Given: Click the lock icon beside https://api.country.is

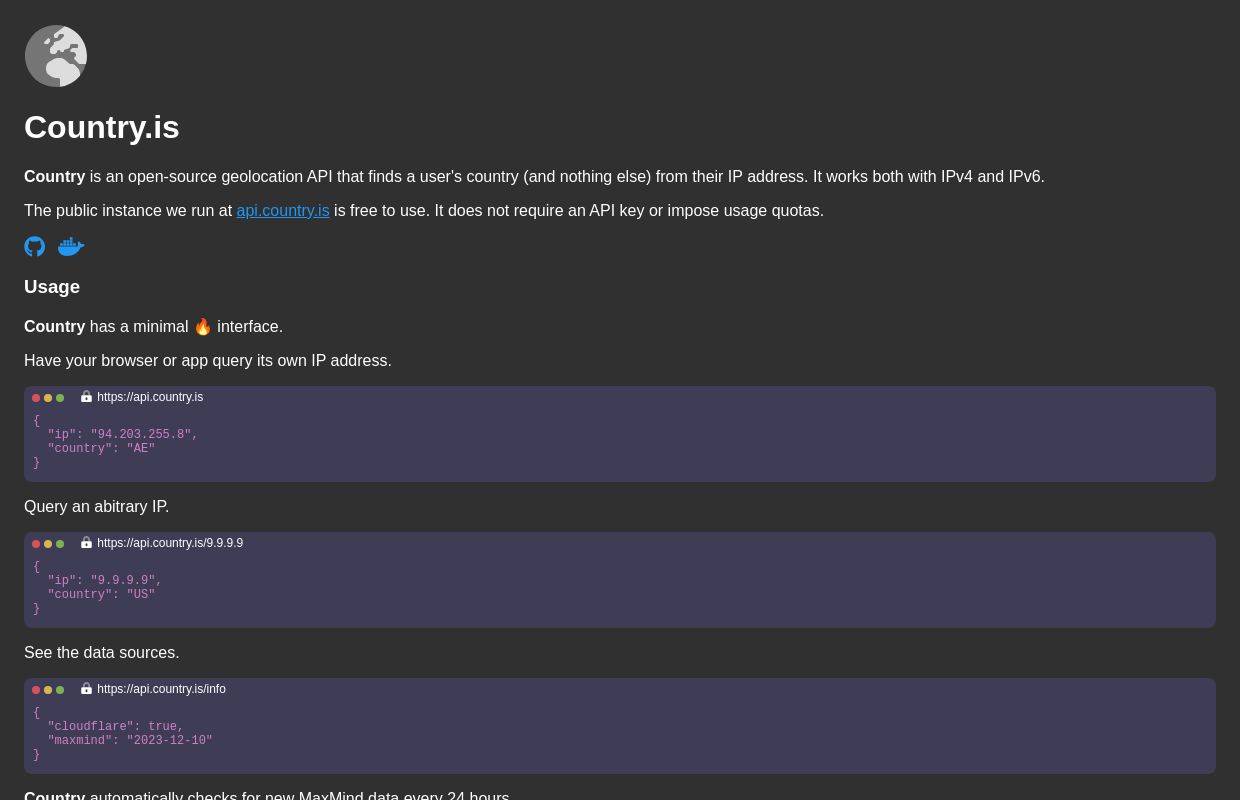Looking at the screenshot, I should point(86,397).
